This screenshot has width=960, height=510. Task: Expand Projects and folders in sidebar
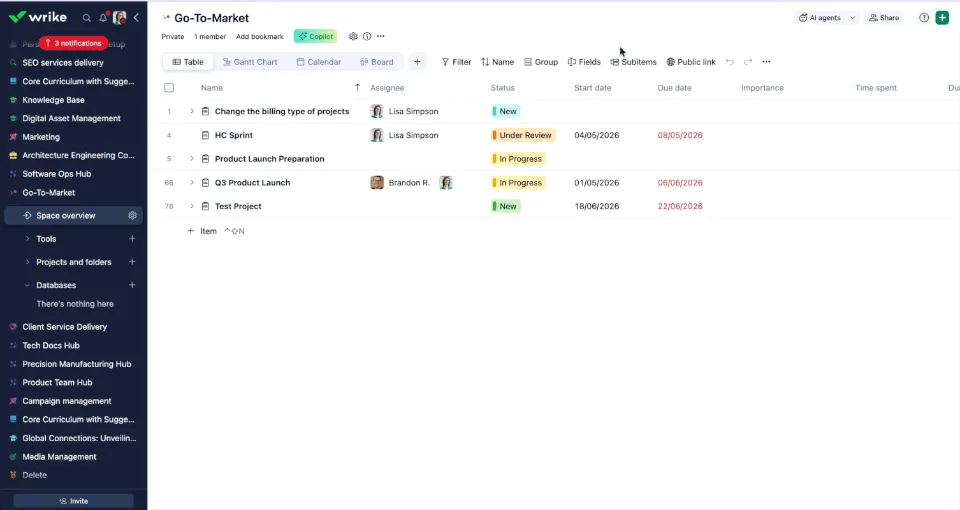pos(27,262)
